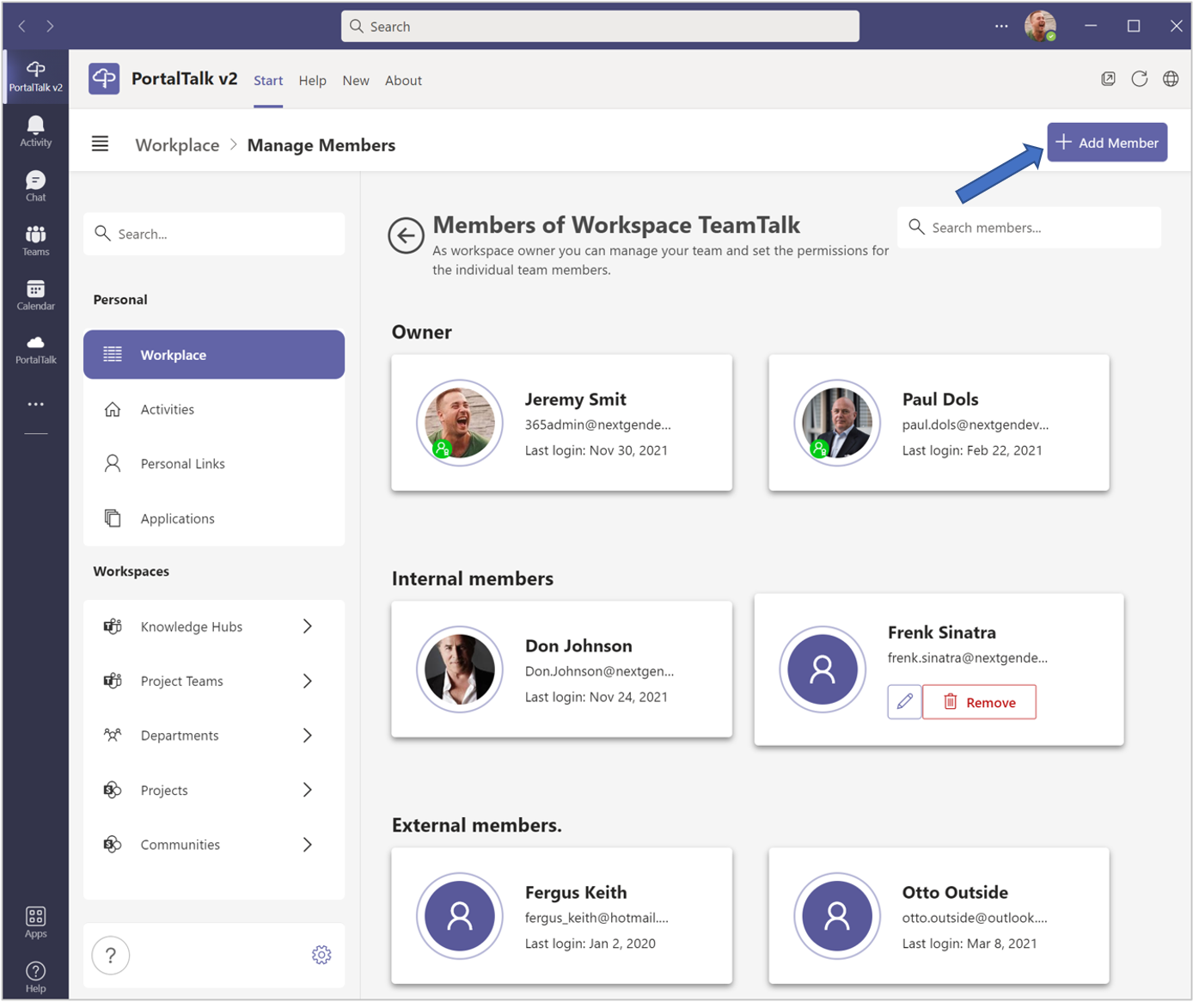Go forward with title bar forward arrow
Viewport: 1199px width, 1008px height.
[x=50, y=27]
